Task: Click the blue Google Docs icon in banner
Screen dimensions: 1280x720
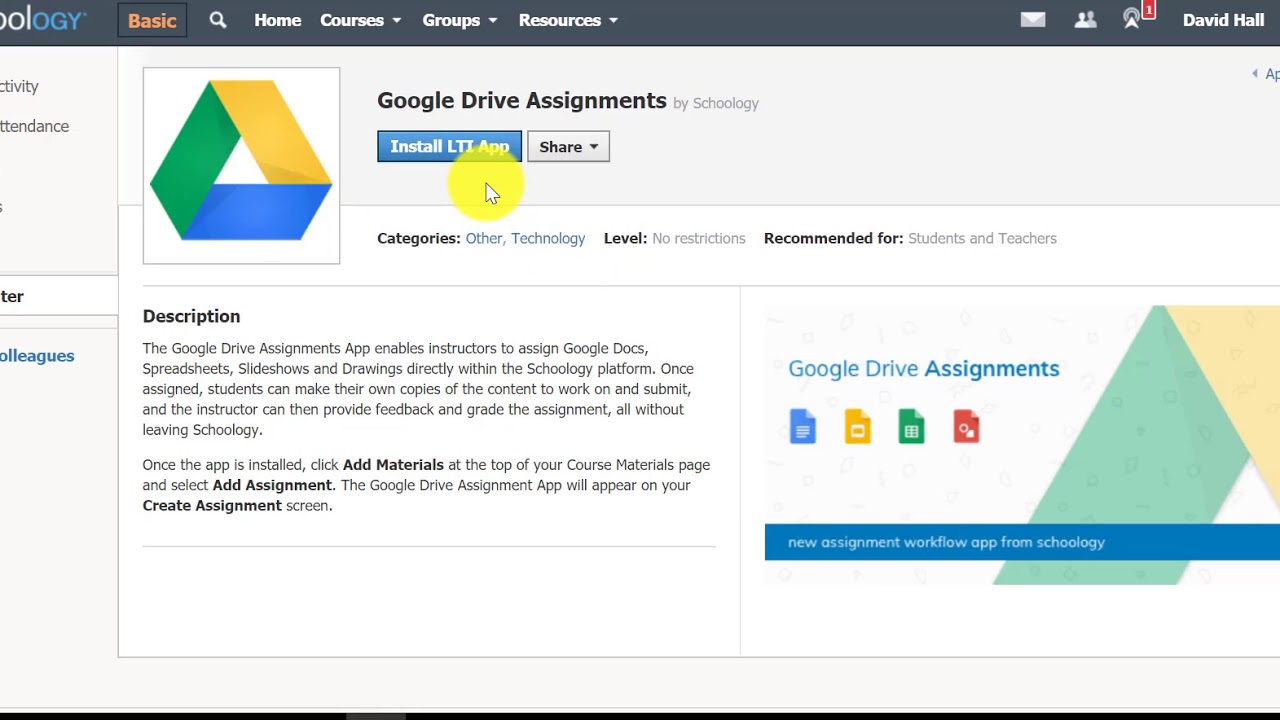Action: pyautogui.click(x=803, y=427)
